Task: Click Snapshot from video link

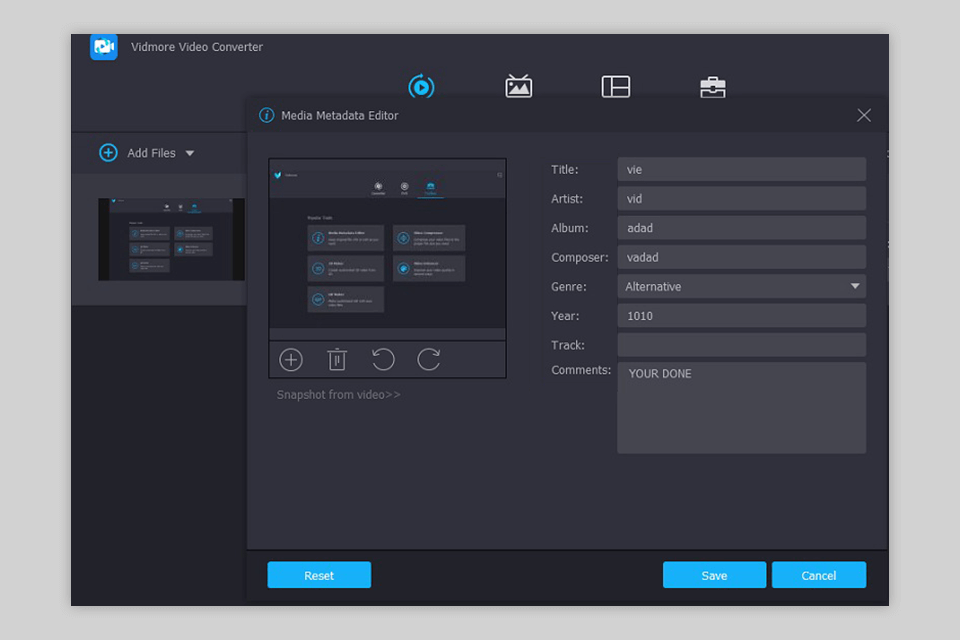Action: click(x=338, y=395)
